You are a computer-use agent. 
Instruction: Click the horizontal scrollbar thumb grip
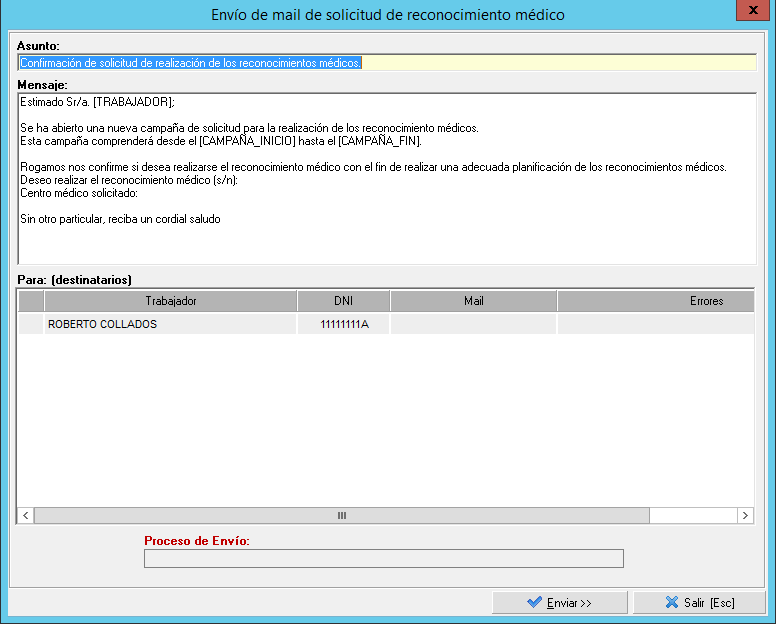pos(341,516)
